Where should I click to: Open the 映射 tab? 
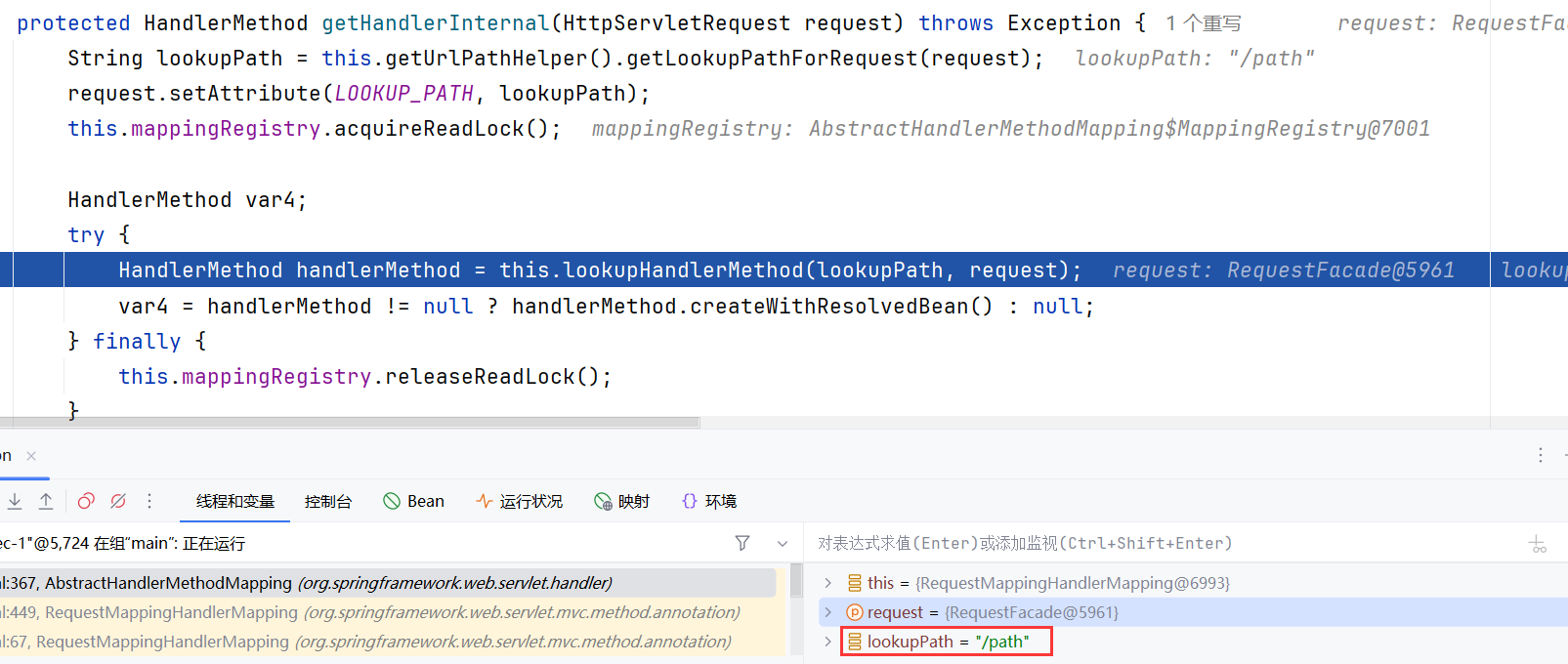[x=622, y=501]
